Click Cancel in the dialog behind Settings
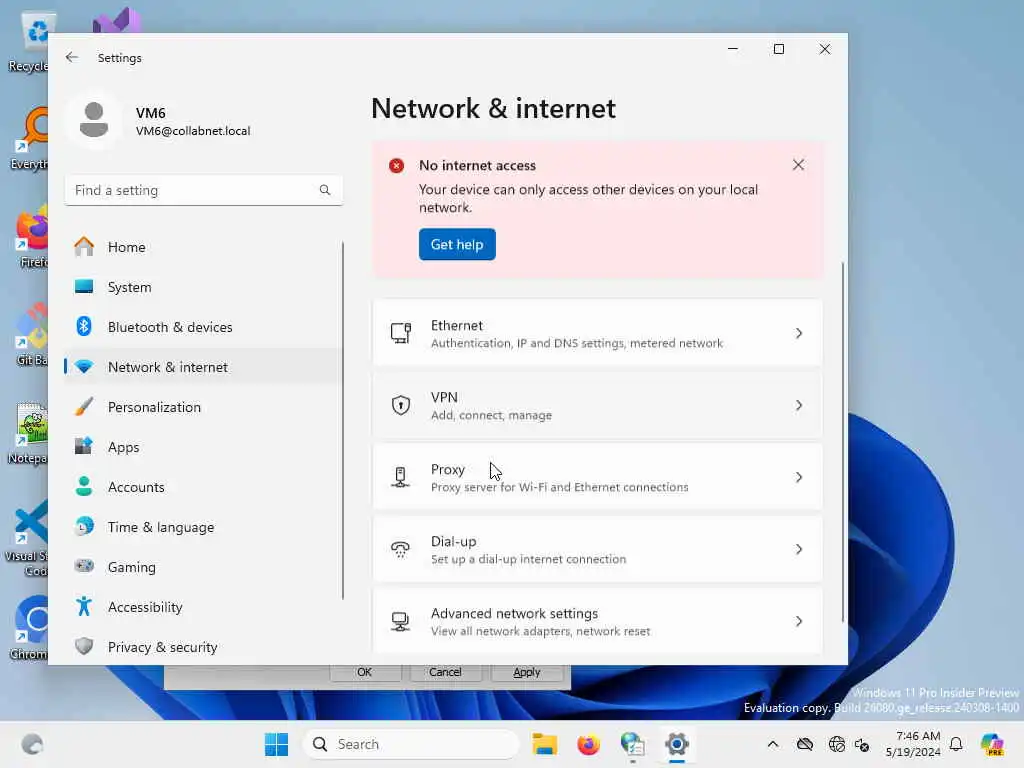Viewport: 1024px width, 768px height. 445,672
